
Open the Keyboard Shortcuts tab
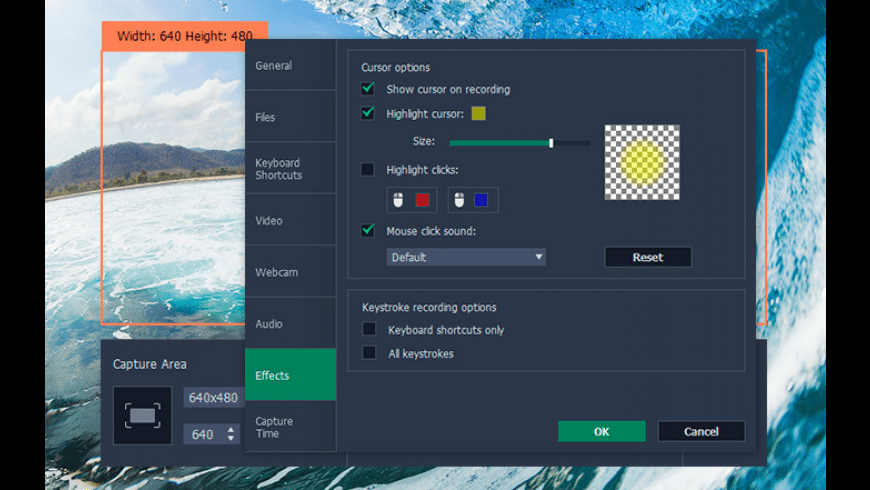click(290, 168)
